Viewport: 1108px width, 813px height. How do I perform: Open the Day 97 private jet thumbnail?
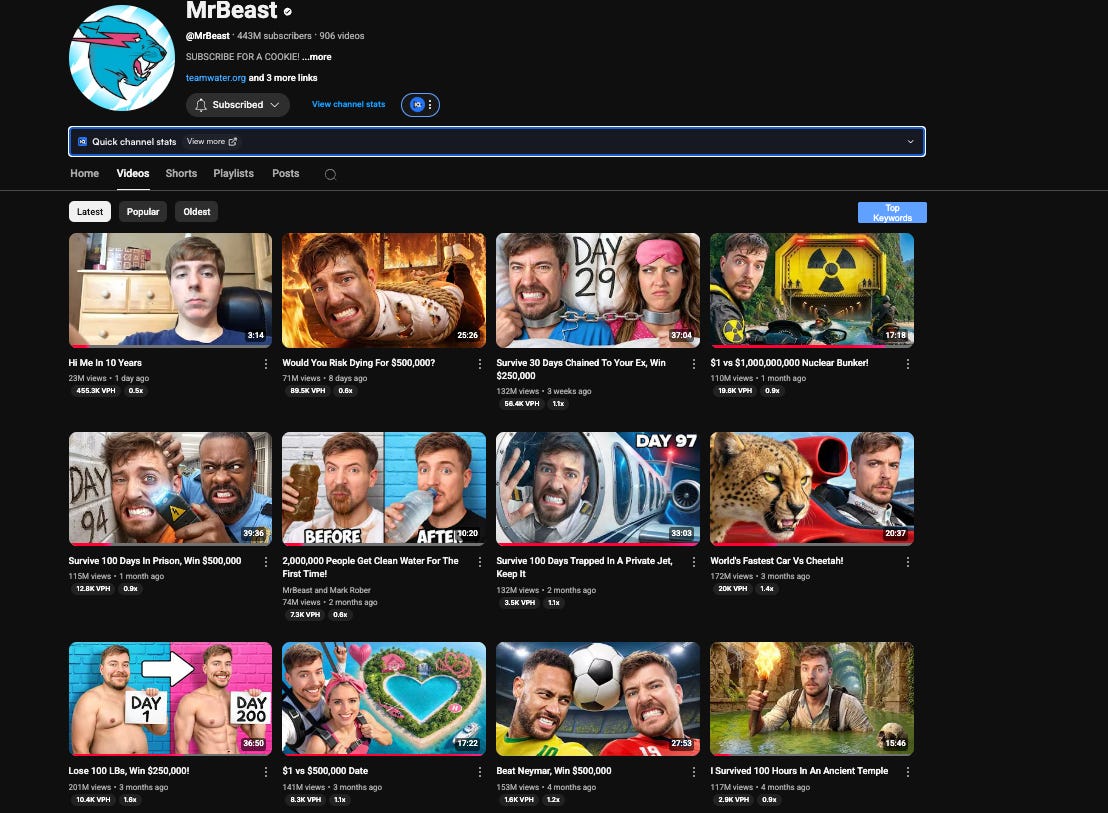[x=598, y=489]
